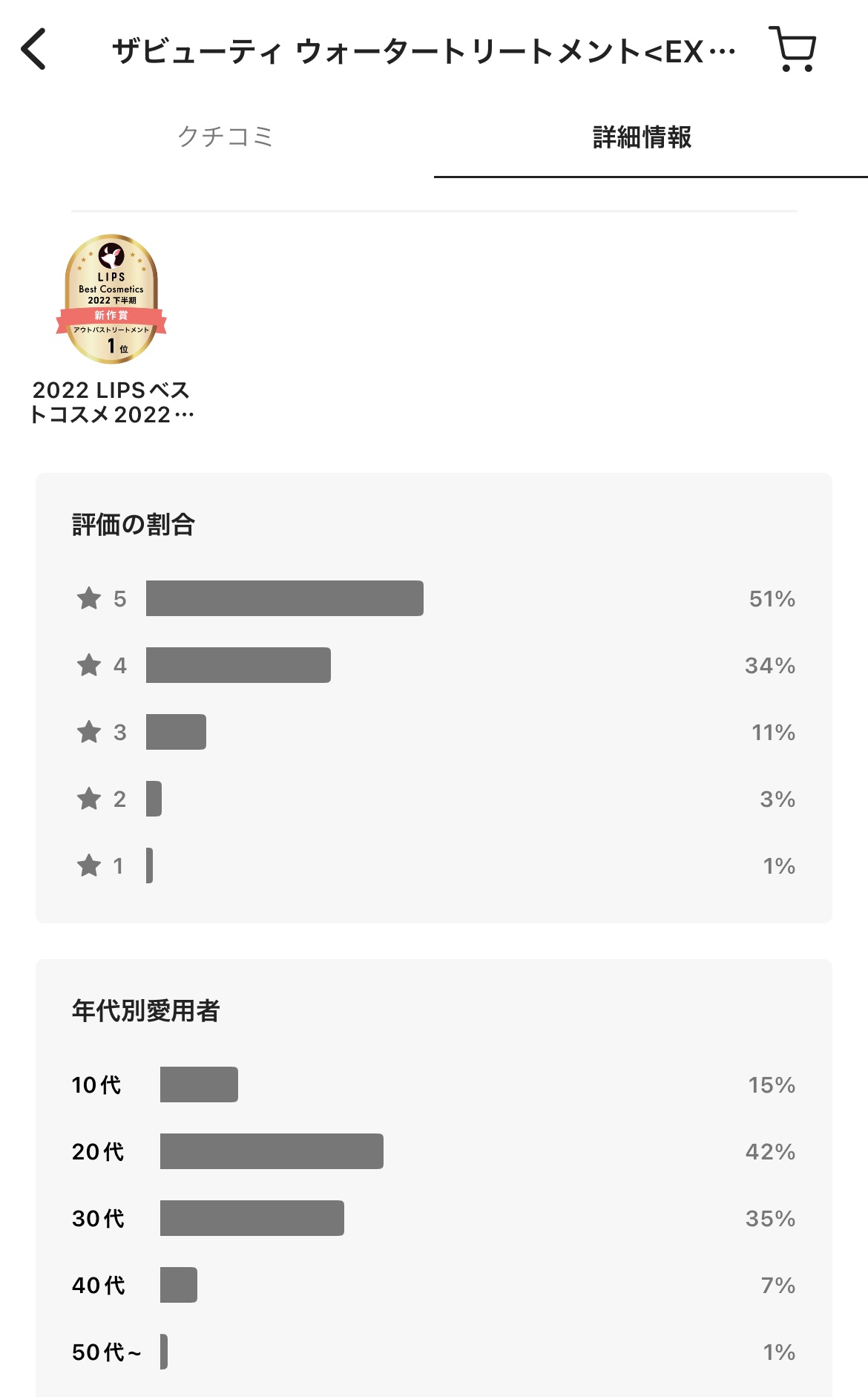Screen dimensions: 868x1397
Task: Tap the 1-star rating icon
Action: pos(89,866)
